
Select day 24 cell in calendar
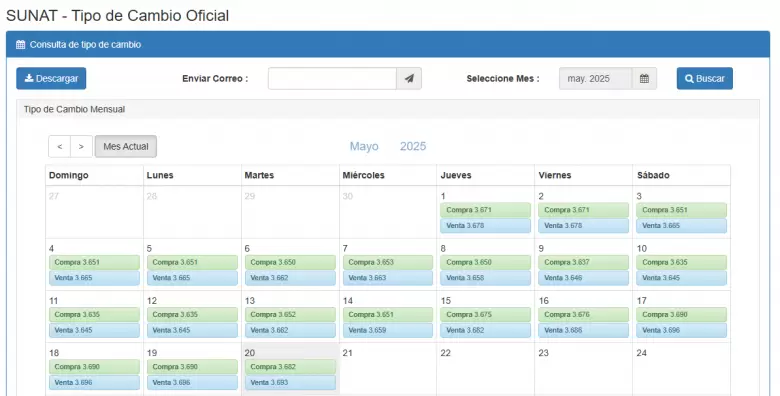point(682,369)
